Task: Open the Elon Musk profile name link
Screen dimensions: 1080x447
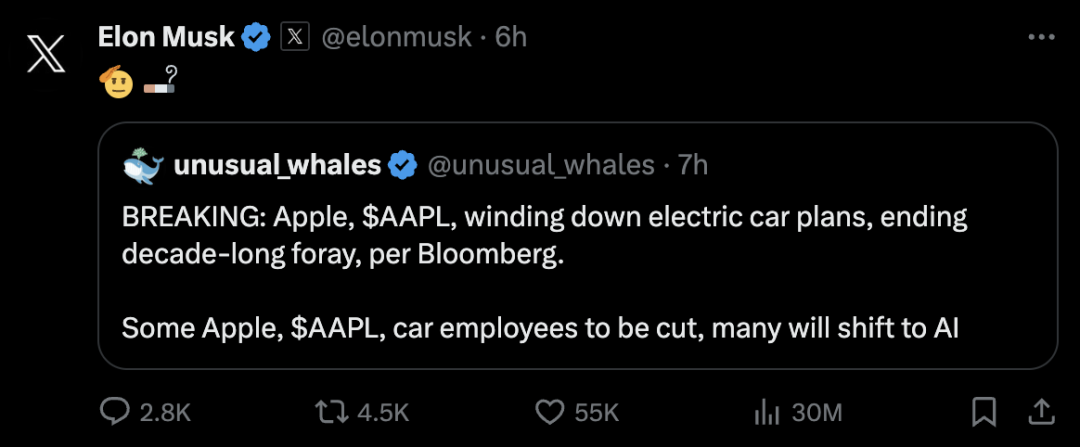Action: [166, 38]
